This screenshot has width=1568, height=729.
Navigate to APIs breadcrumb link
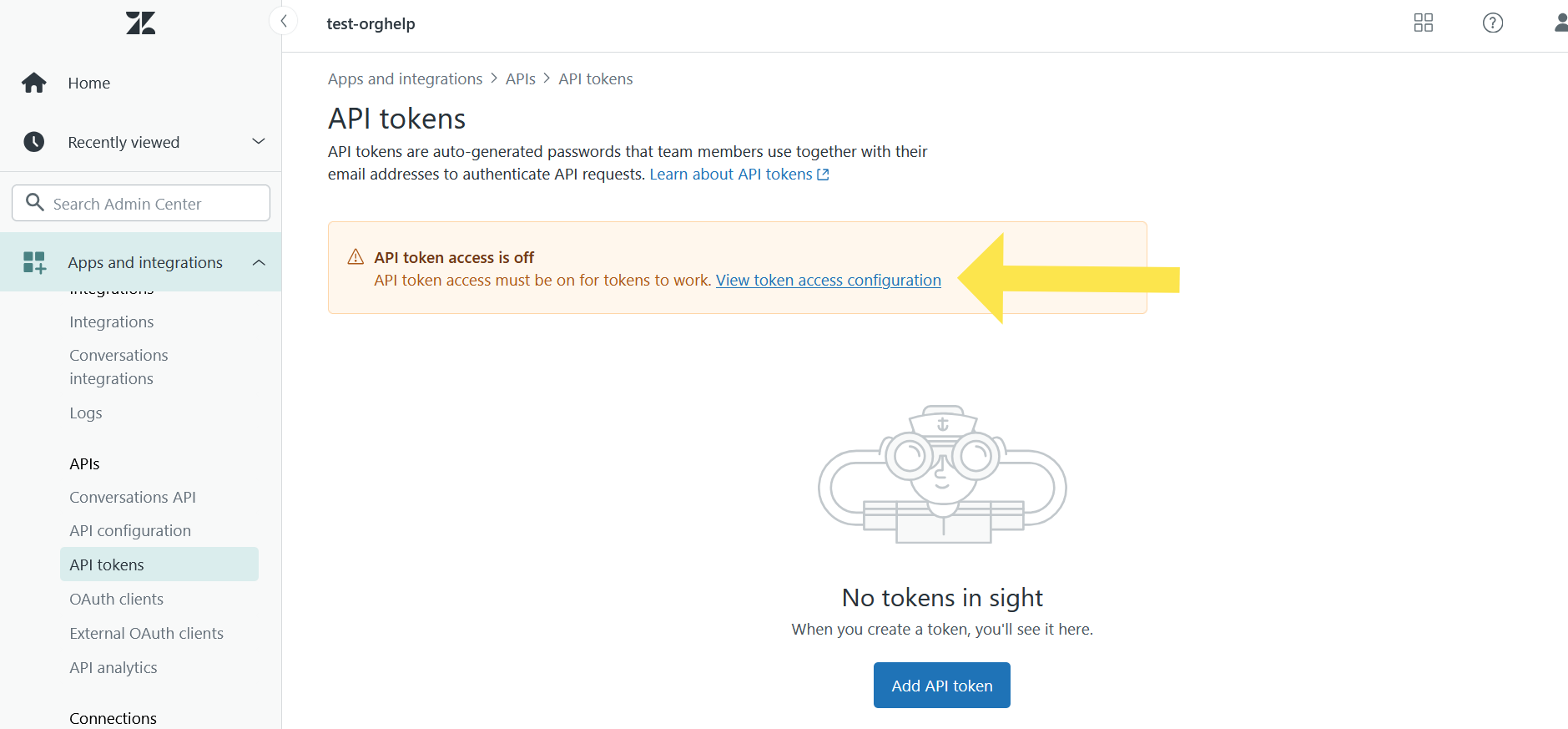pos(520,78)
